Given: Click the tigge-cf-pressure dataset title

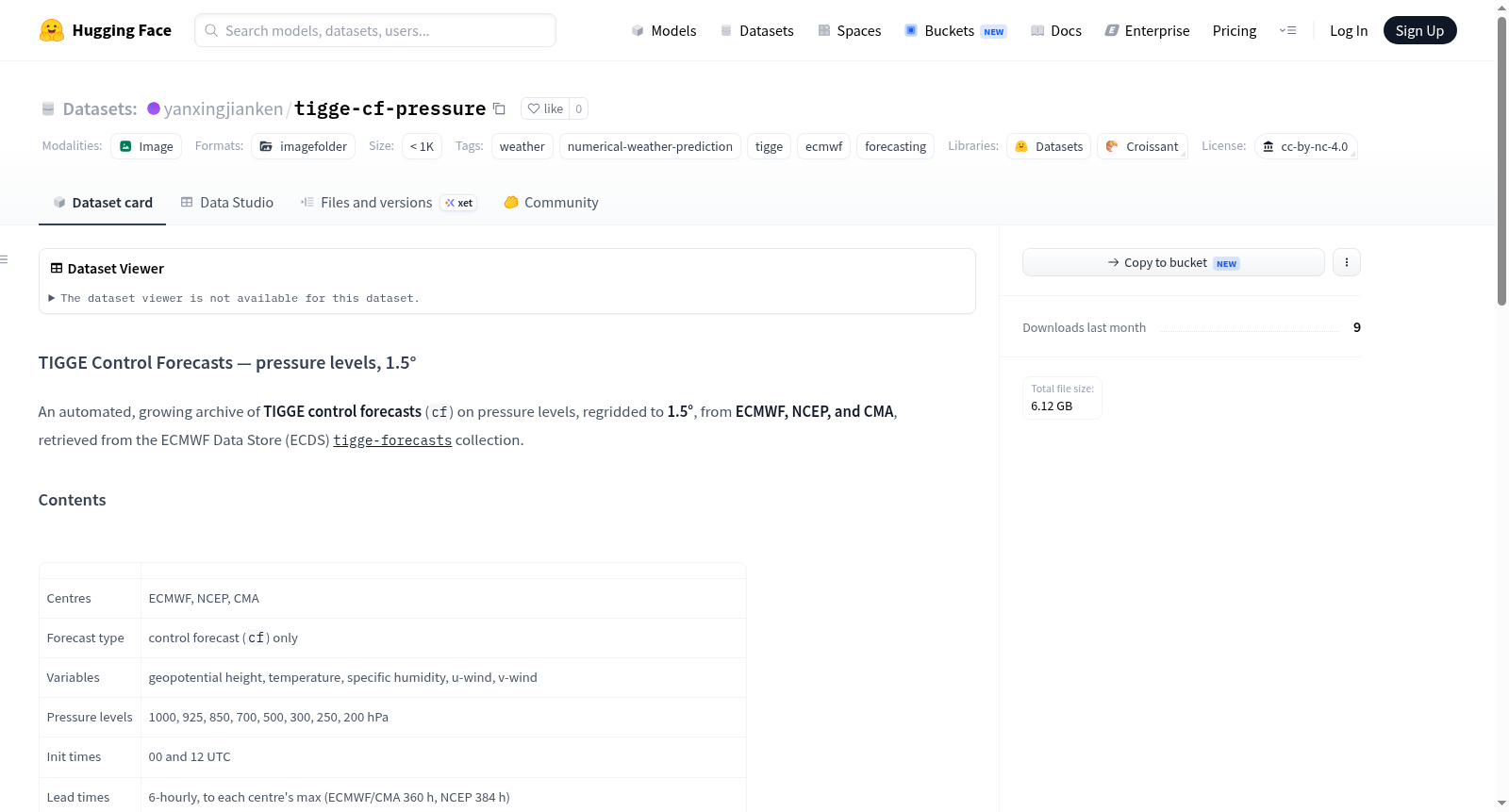Looking at the screenshot, I should pyautogui.click(x=390, y=108).
